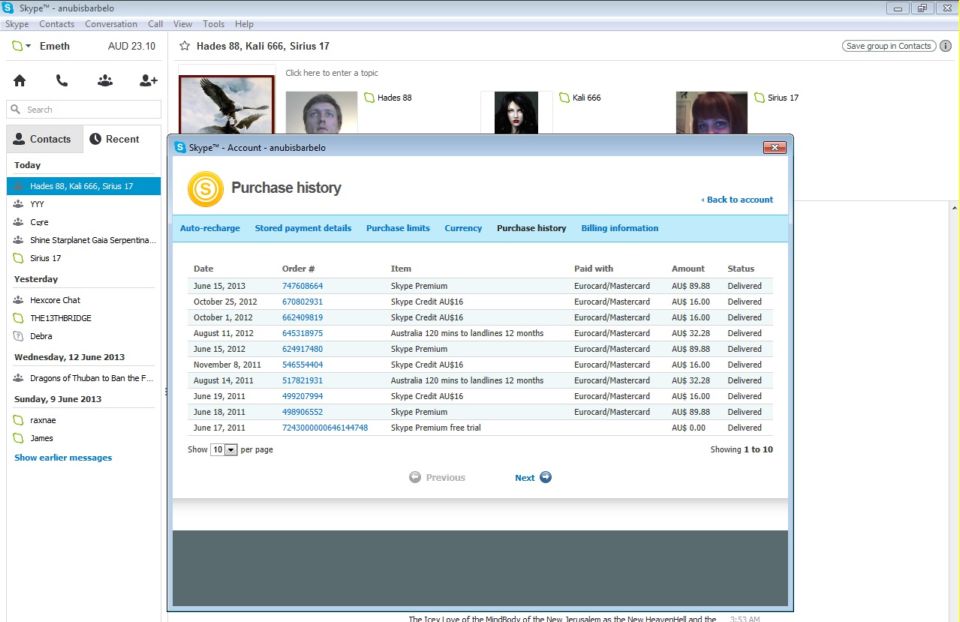The height and width of the screenshot is (622, 960).
Task: Select the Core conversation in Recent list
Action: click(x=84, y=222)
